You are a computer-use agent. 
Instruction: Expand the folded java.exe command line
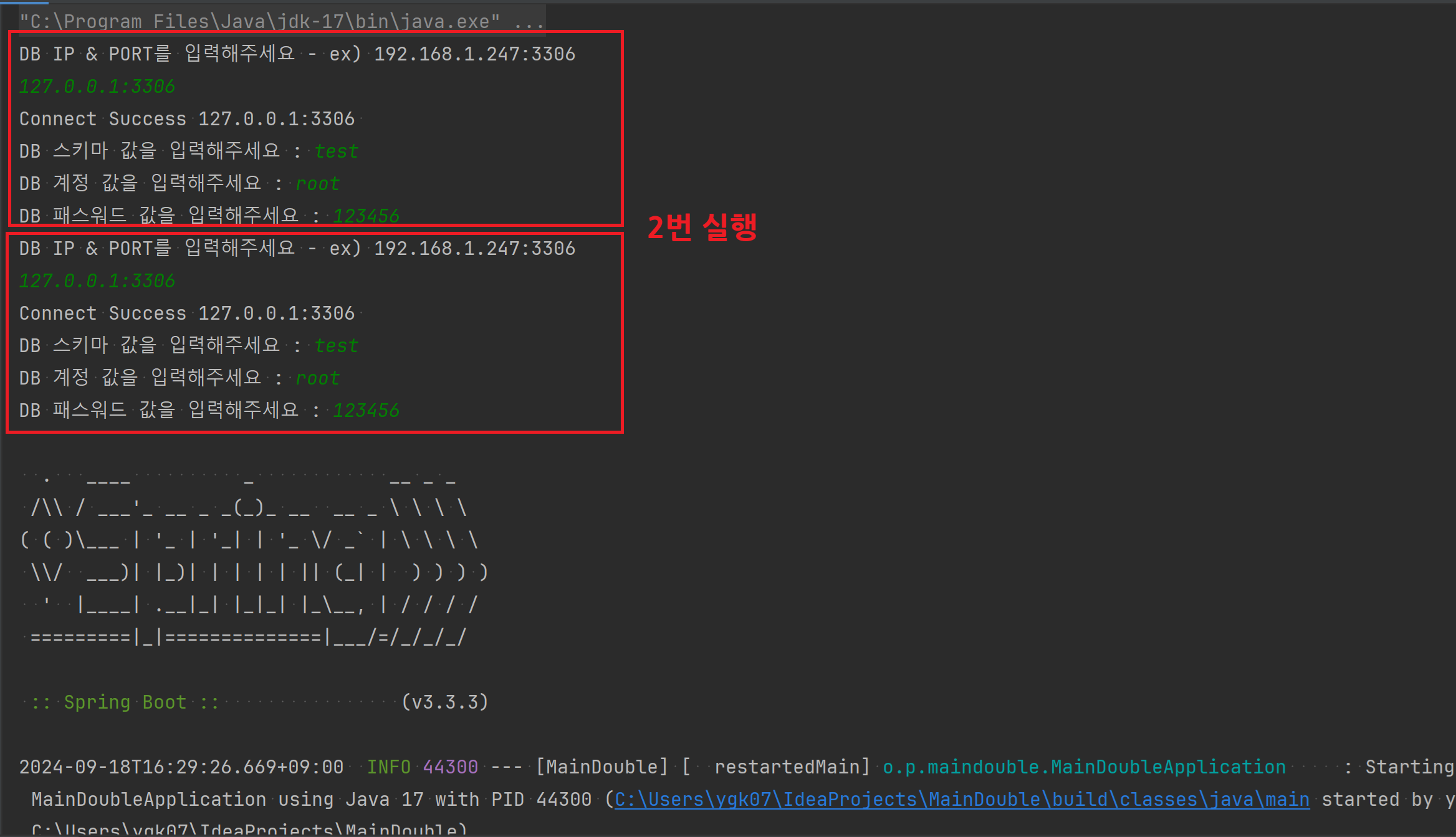529,22
